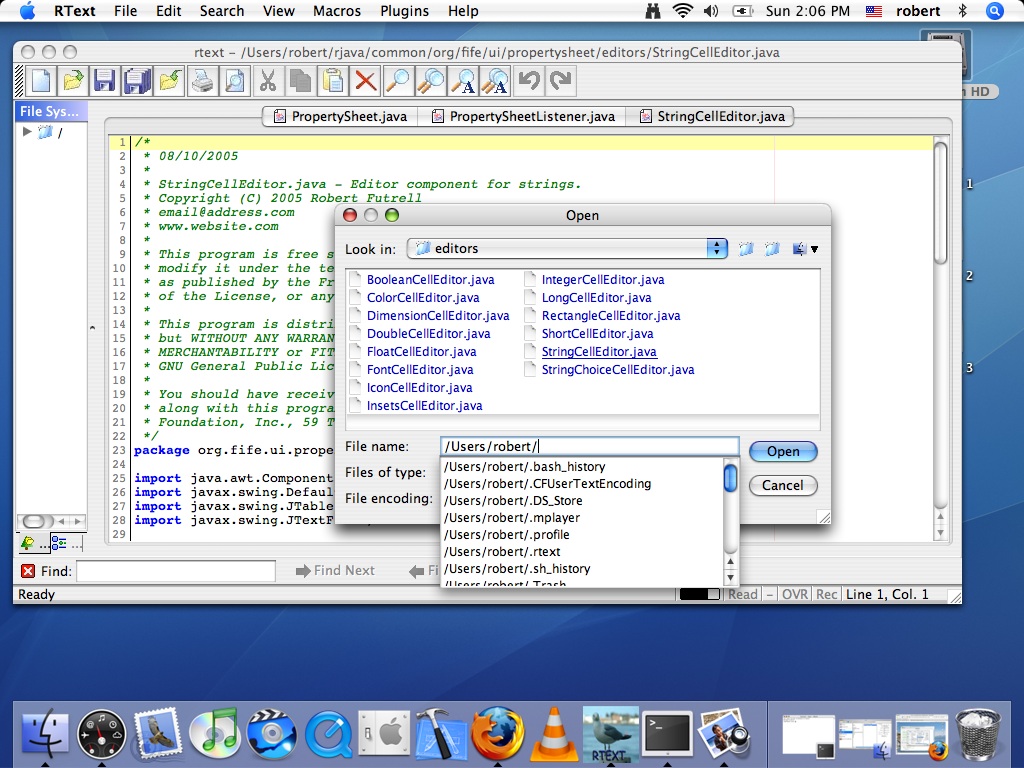The image size is (1024, 768).
Task: Toggle the OVR overwrite status indicator
Action: point(794,594)
